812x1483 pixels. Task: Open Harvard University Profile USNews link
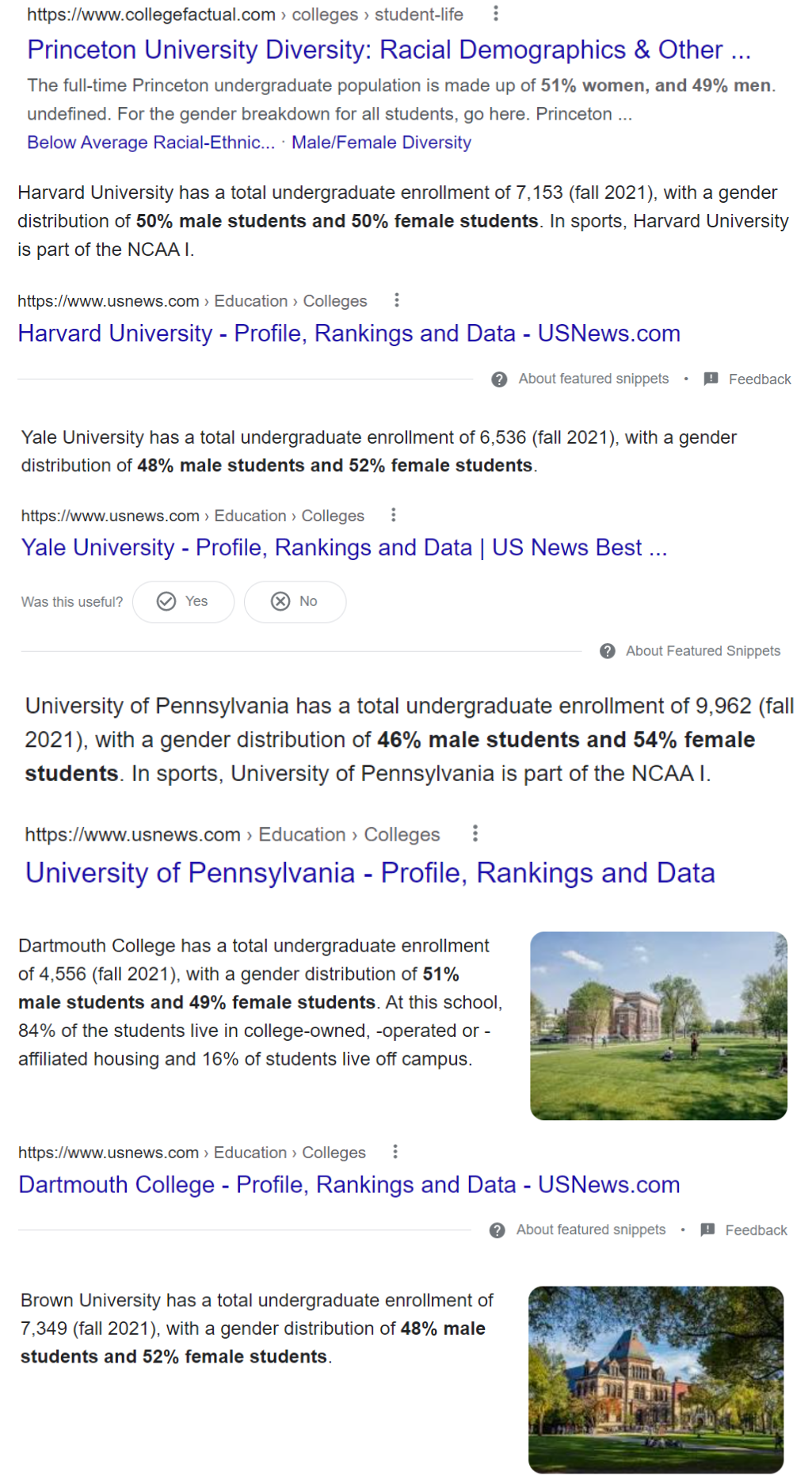click(x=349, y=334)
